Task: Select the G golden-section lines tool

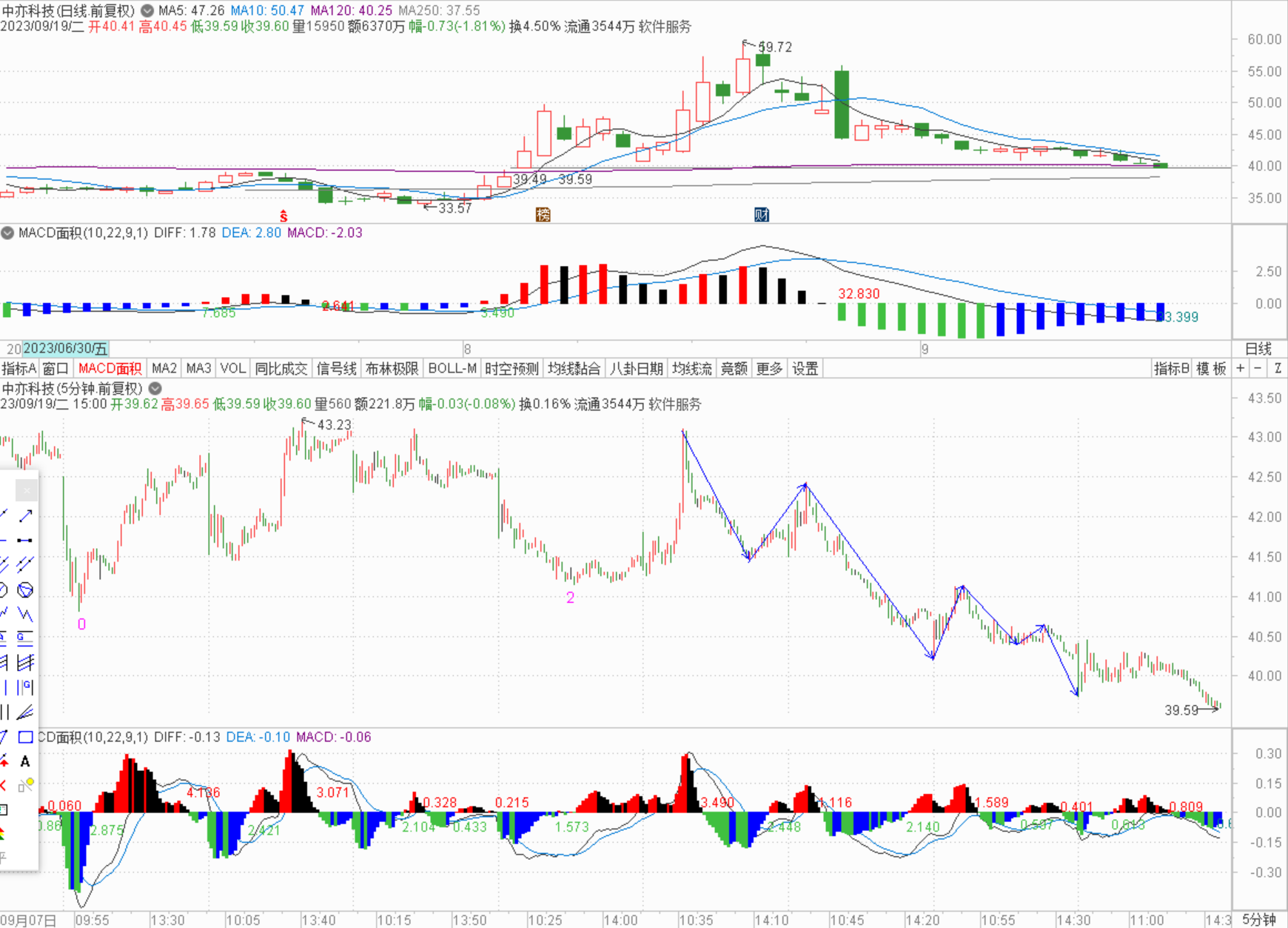Action: tap(25, 638)
